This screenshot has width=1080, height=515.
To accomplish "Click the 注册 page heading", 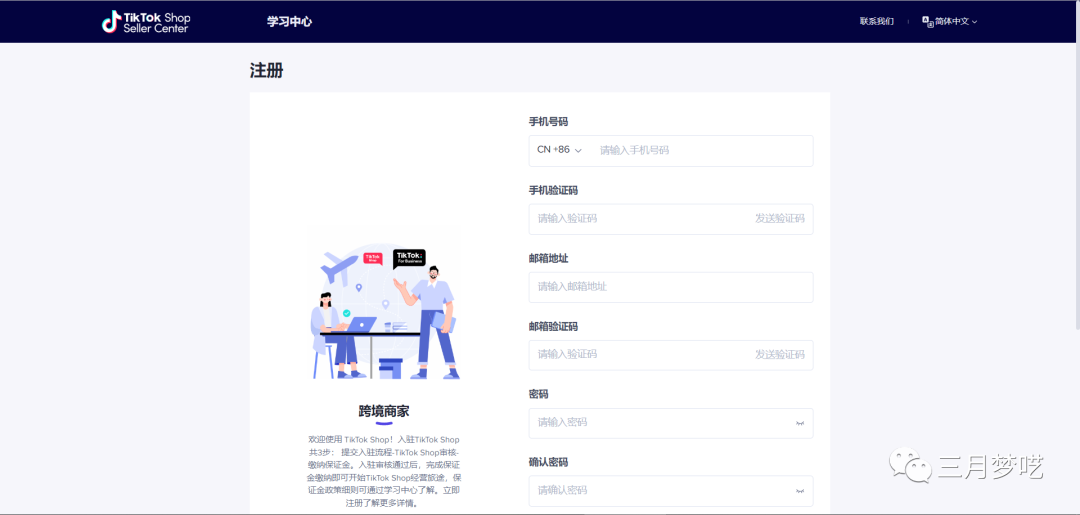I will click(x=266, y=70).
